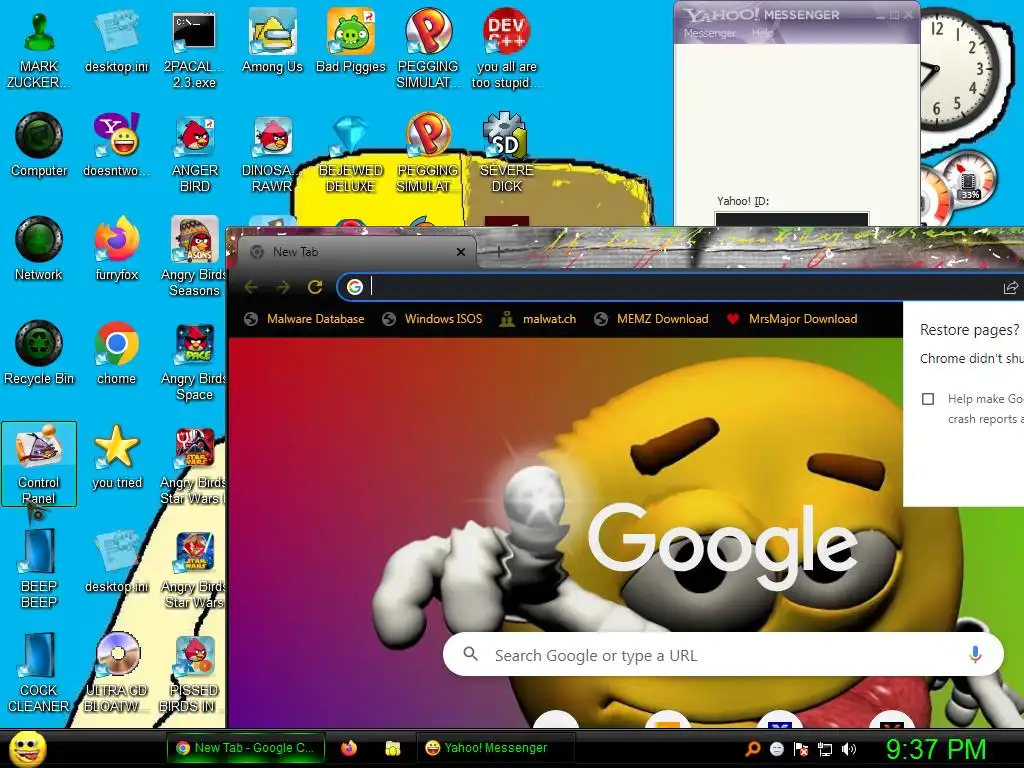The height and width of the screenshot is (768, 1024).
Task: Select the Recycle Bin icon
Action: coord(39,354)
